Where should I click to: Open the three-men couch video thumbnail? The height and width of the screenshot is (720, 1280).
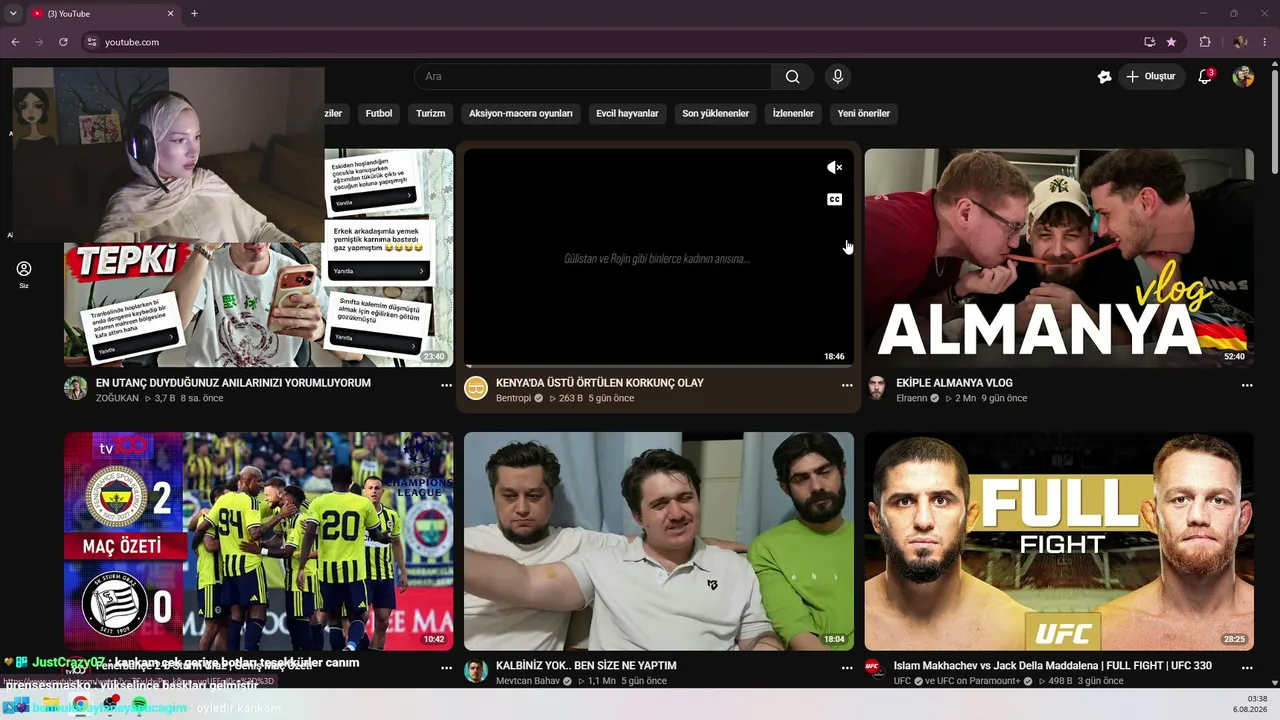point(659,541)
